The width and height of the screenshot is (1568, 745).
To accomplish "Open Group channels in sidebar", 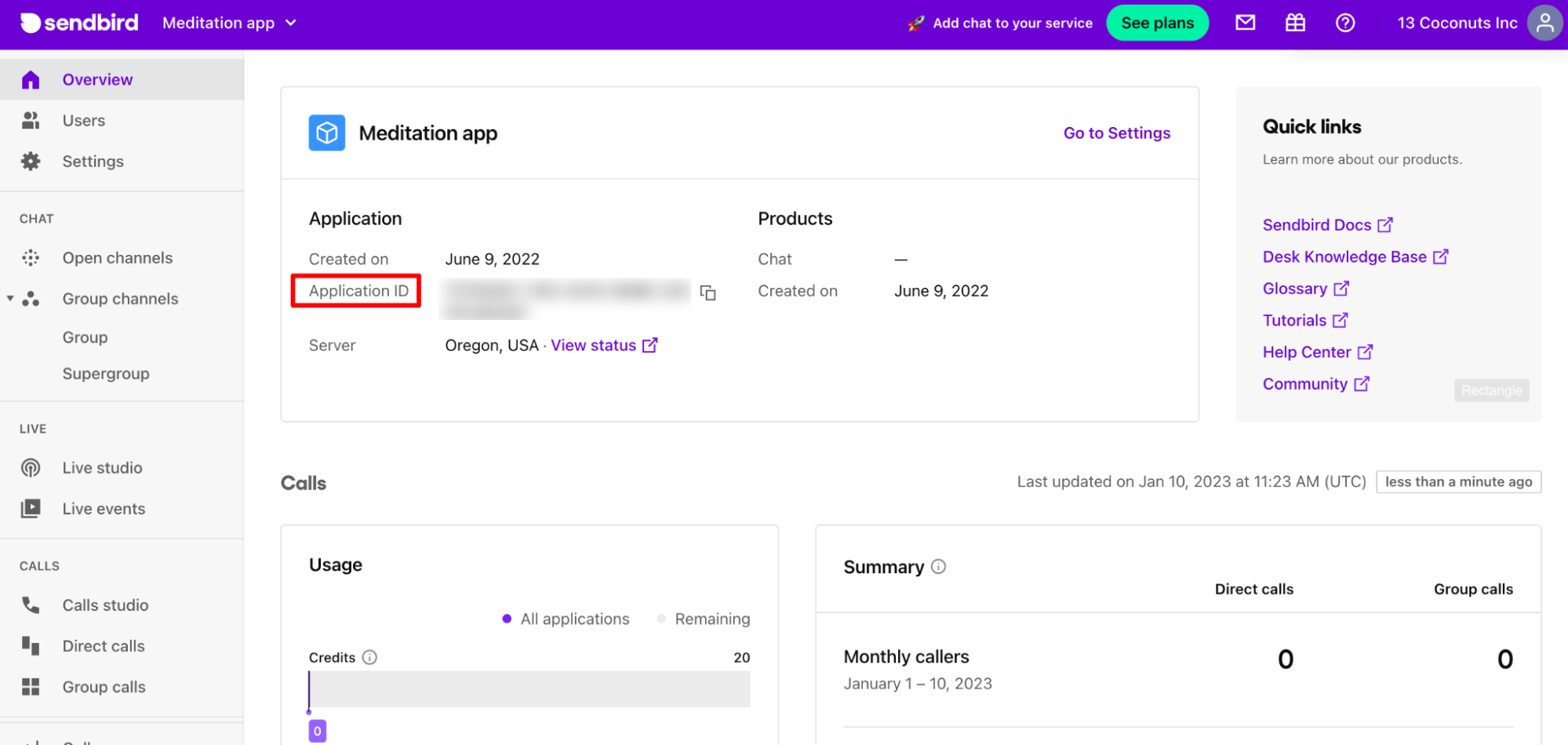I will [120, 299].
